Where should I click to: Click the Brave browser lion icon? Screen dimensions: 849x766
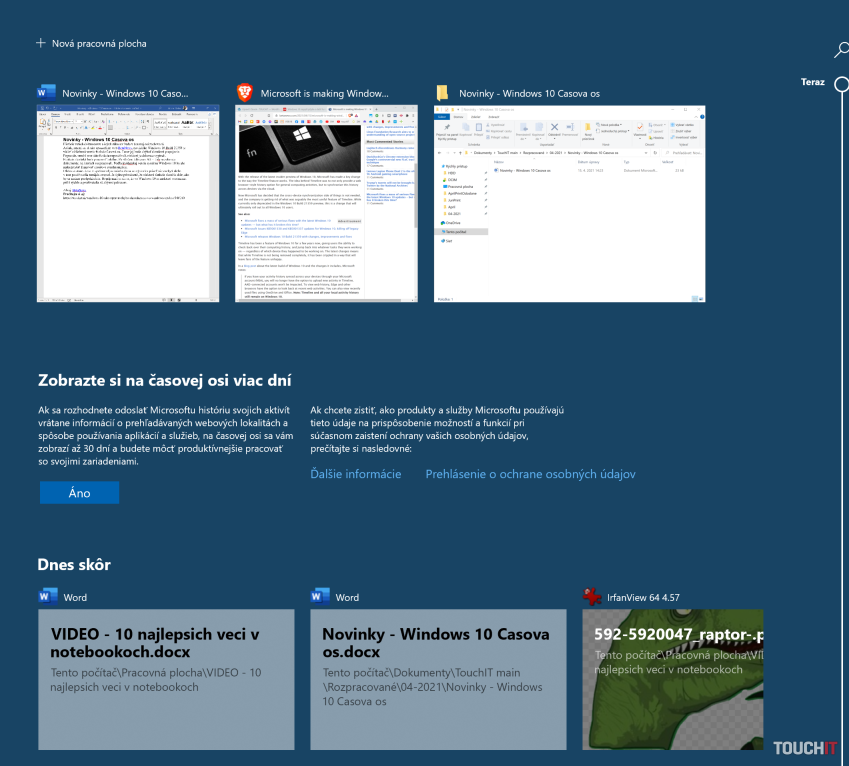245,93
